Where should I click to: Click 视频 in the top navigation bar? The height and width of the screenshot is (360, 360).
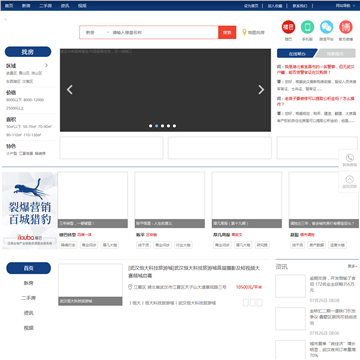tap(82, 6)
